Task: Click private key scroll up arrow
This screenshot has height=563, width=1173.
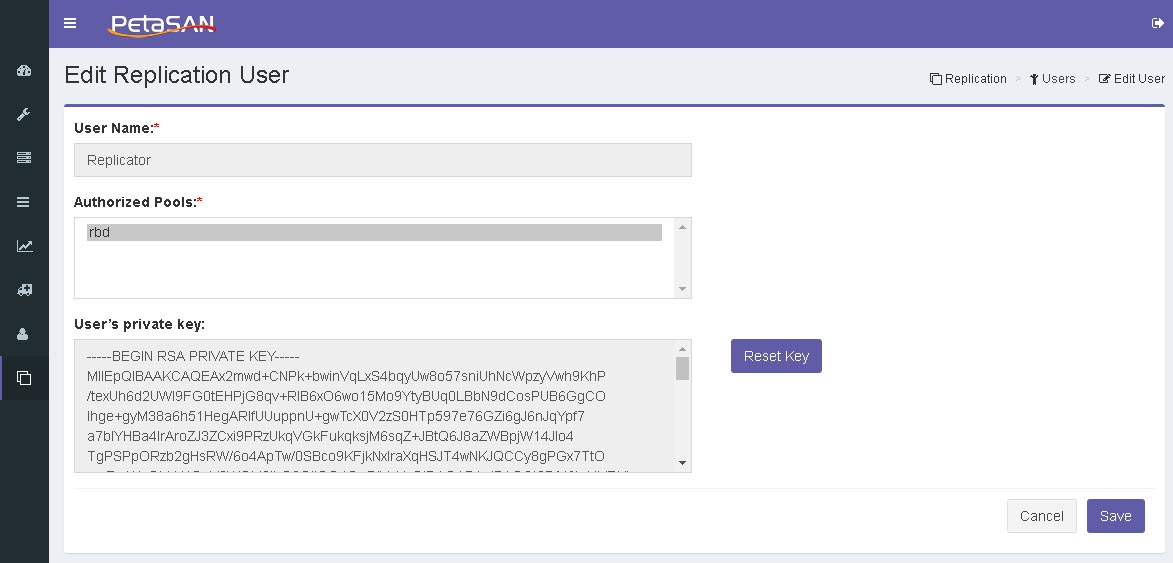Action: (682, 349)
